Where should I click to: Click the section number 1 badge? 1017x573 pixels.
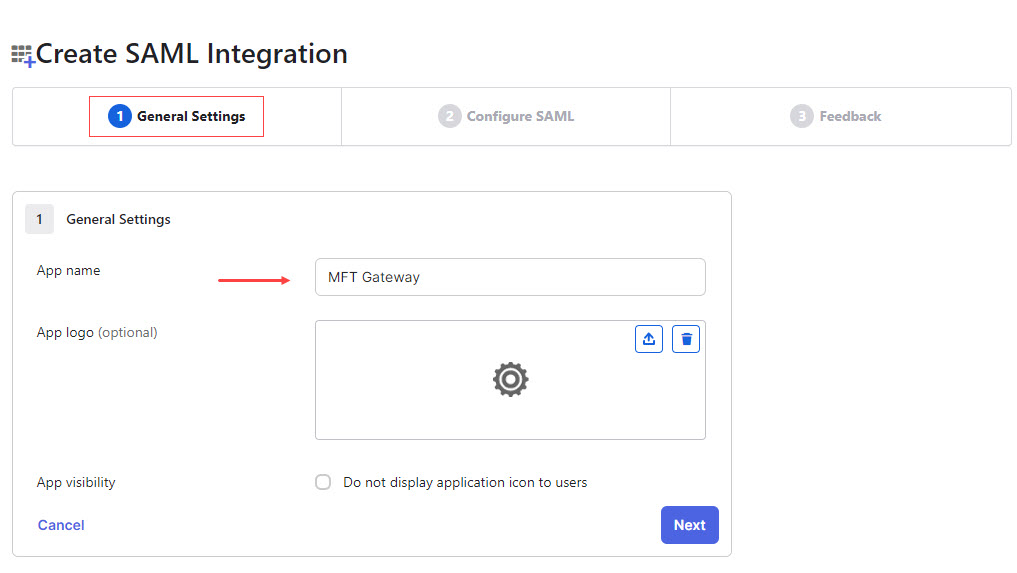40,219
